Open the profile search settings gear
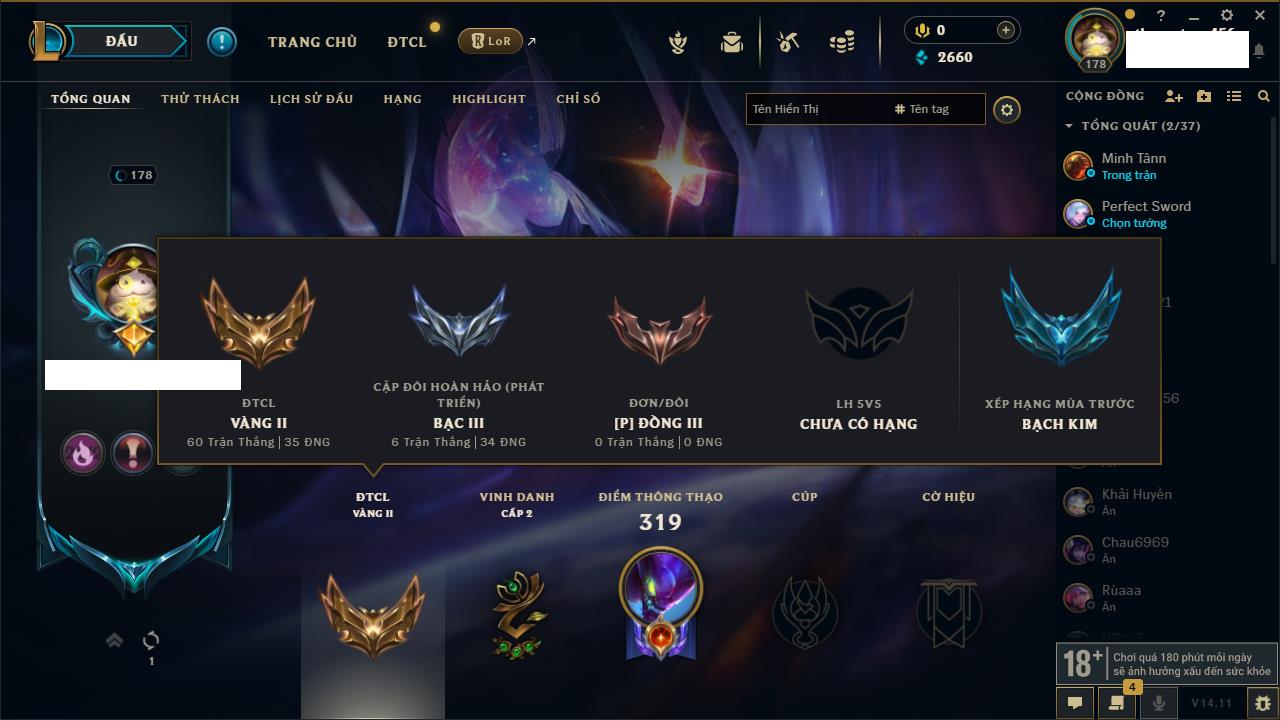Image resolution: width=1280 pixels, height=720 pixels. click(1007, 109)
